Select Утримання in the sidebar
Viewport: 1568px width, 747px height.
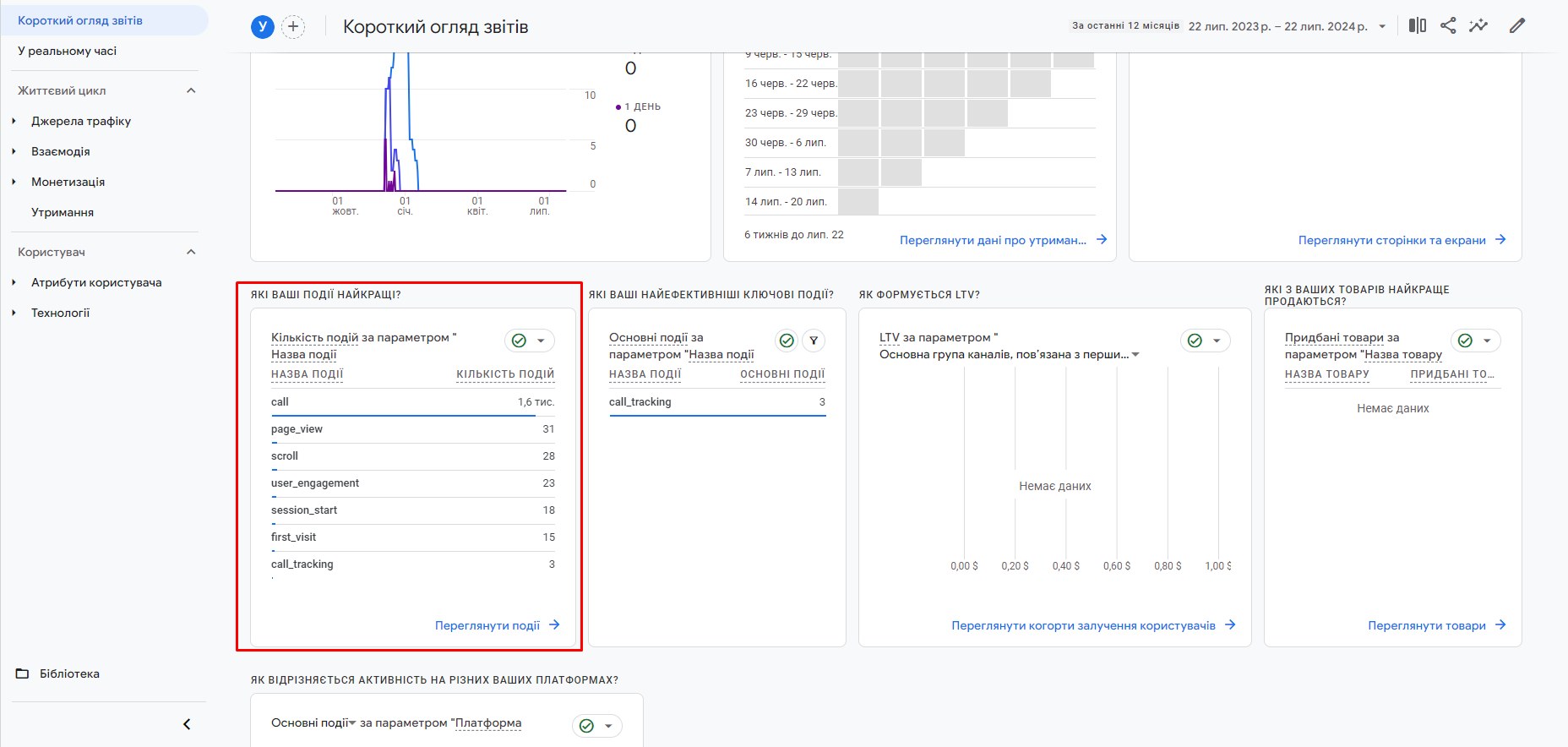(x=63, y=212)
